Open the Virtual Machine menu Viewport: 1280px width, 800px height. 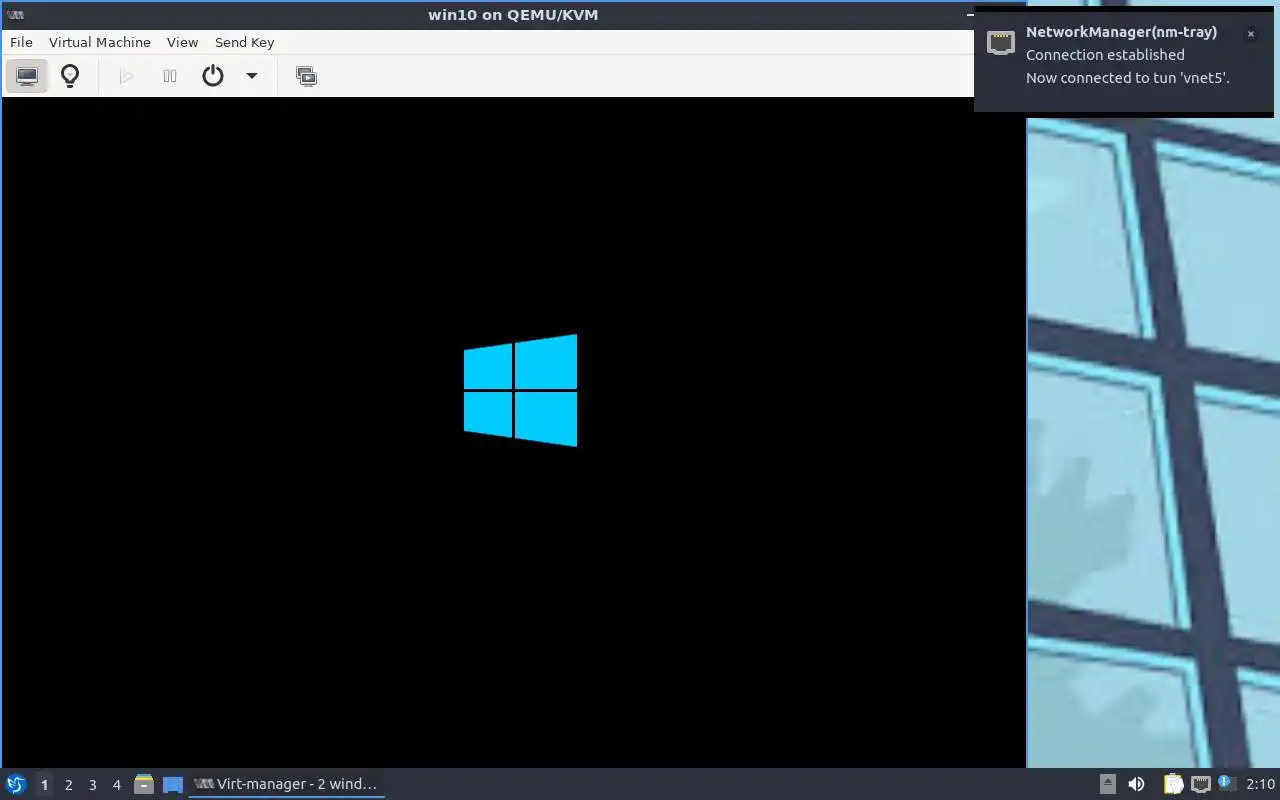(x=100, y=42)
